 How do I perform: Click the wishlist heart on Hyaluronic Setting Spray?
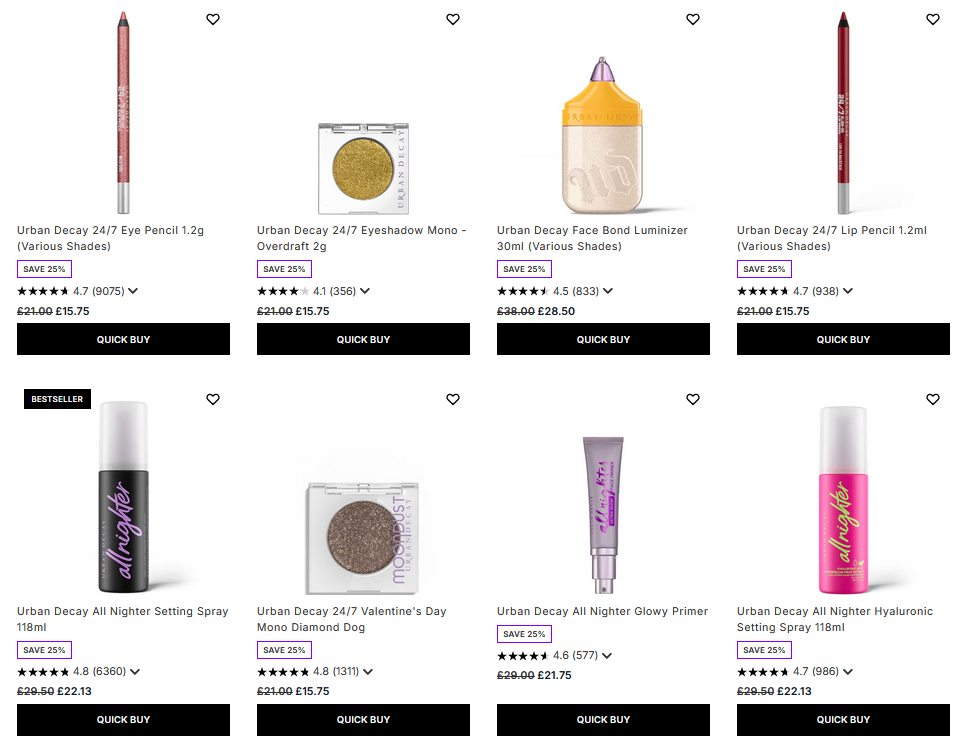point(932,399)
